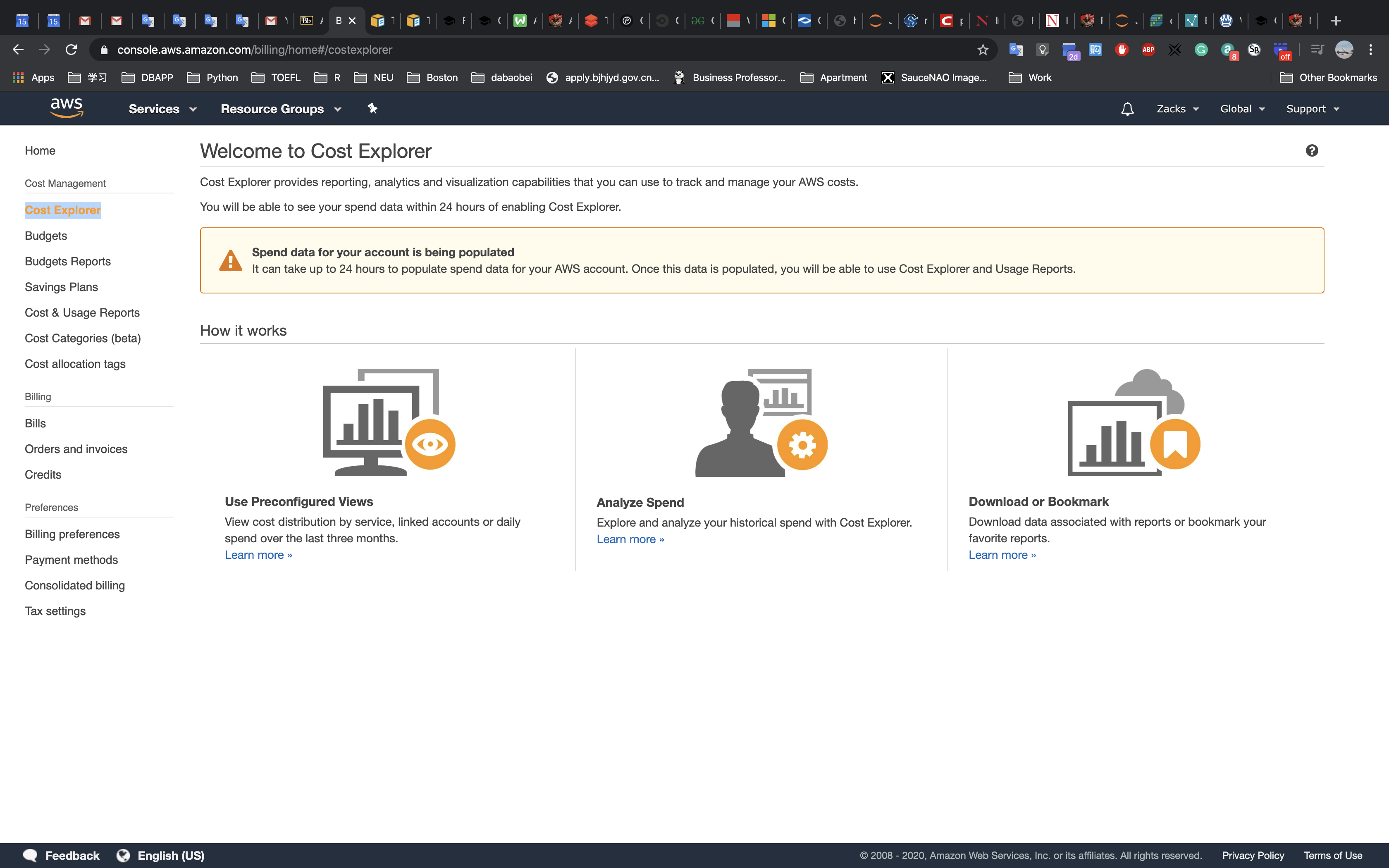Open the Global region dropdown
Viewport: 1389px width, 868px height.
pyautogui.click(x=1242, y=109)
